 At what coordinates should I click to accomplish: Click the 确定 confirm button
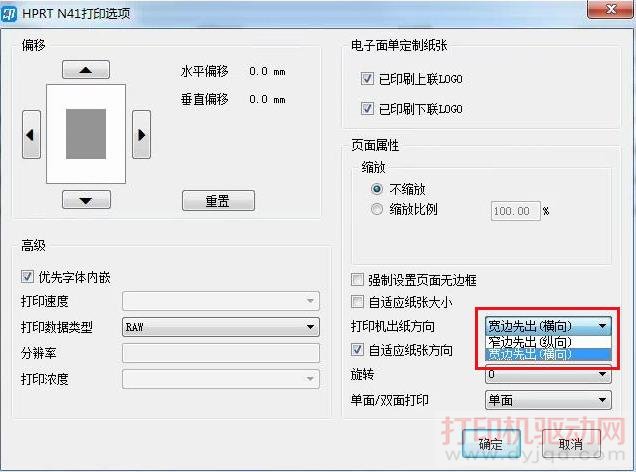point(490,444)
